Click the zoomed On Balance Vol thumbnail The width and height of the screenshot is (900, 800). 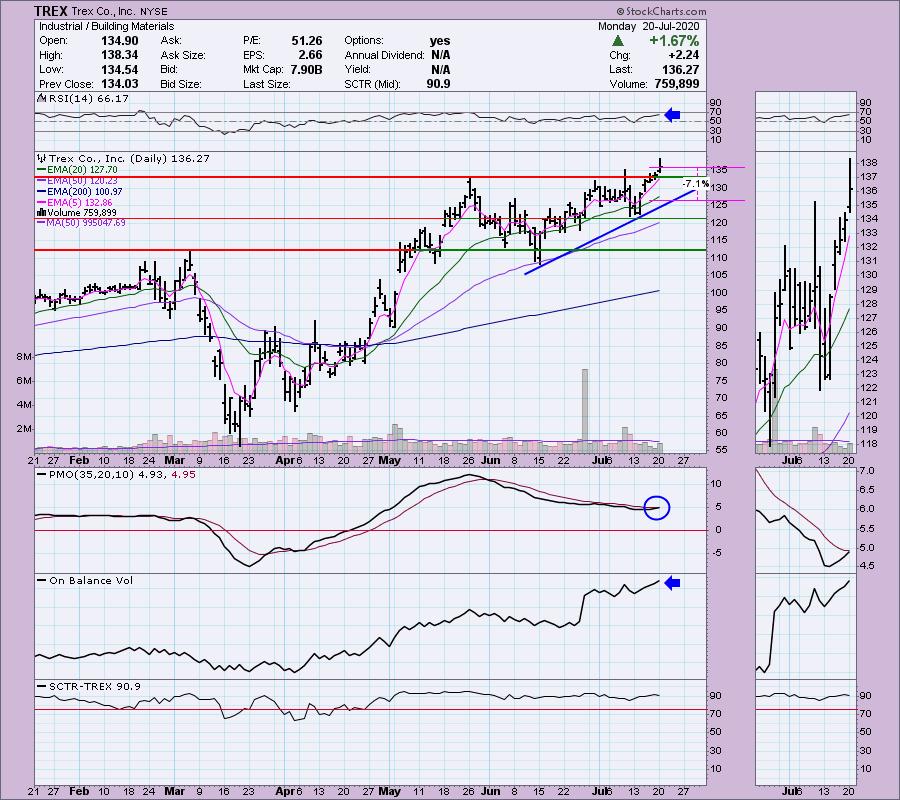pyautogui.click(x=805, y=627)
